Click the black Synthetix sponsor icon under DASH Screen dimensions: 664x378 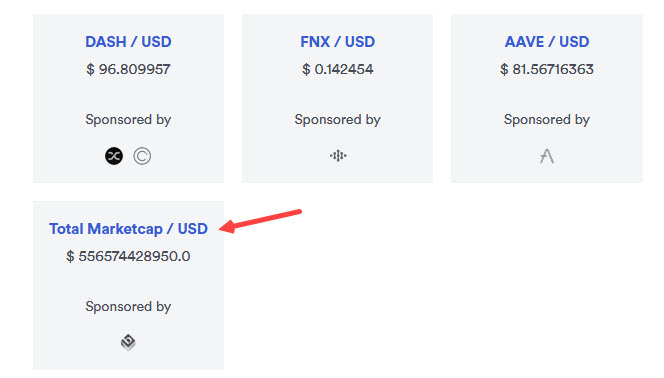tap(114, 156)
